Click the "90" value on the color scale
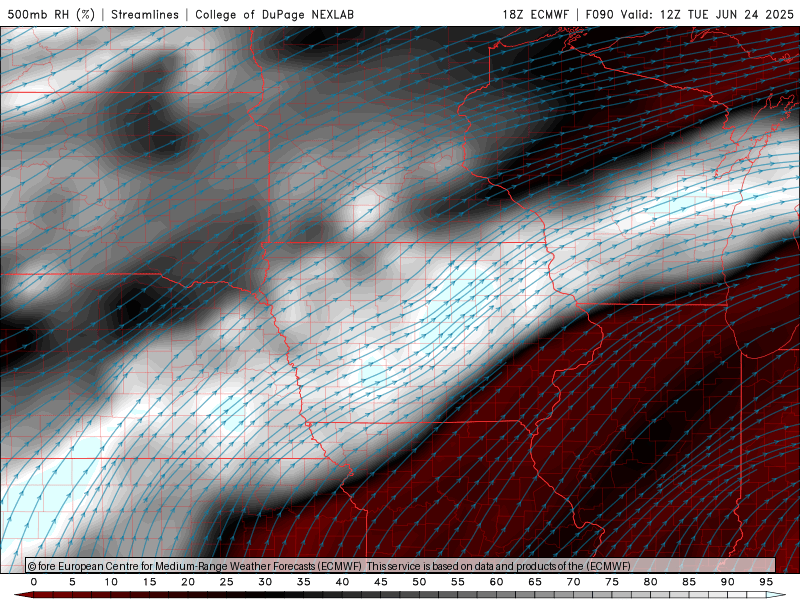 727,582
